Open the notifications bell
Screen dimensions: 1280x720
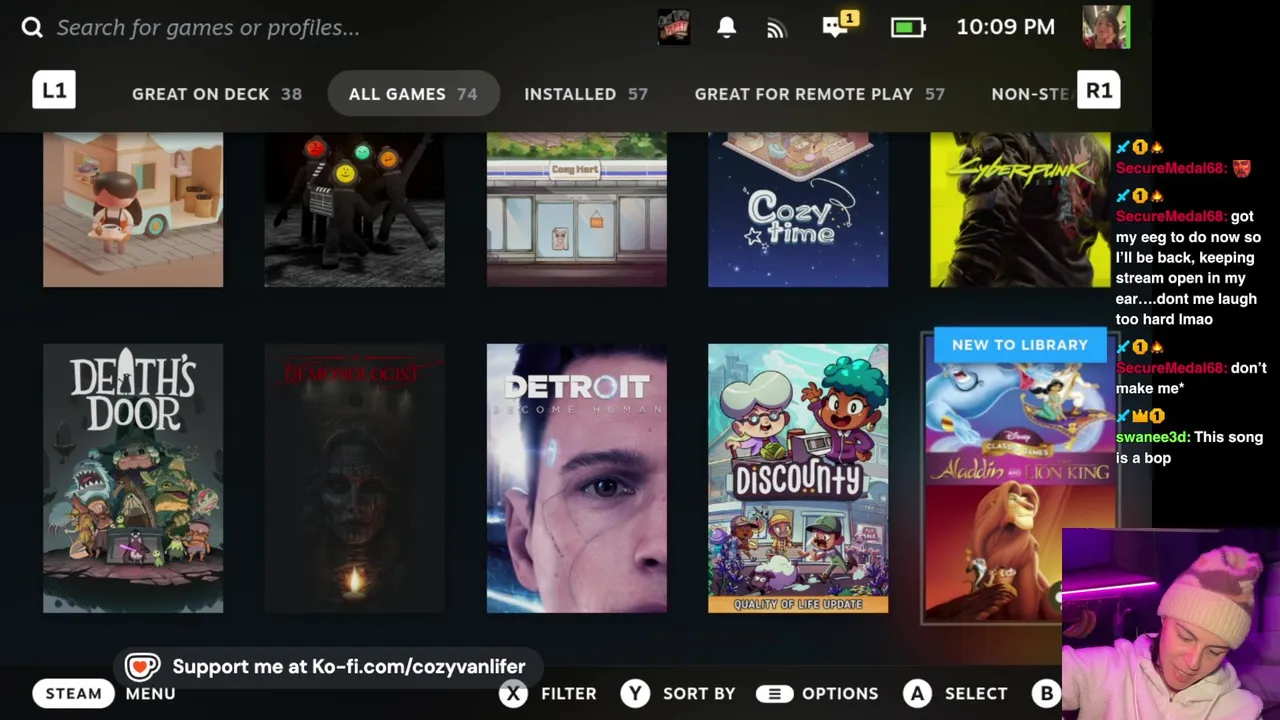(727, 27)
